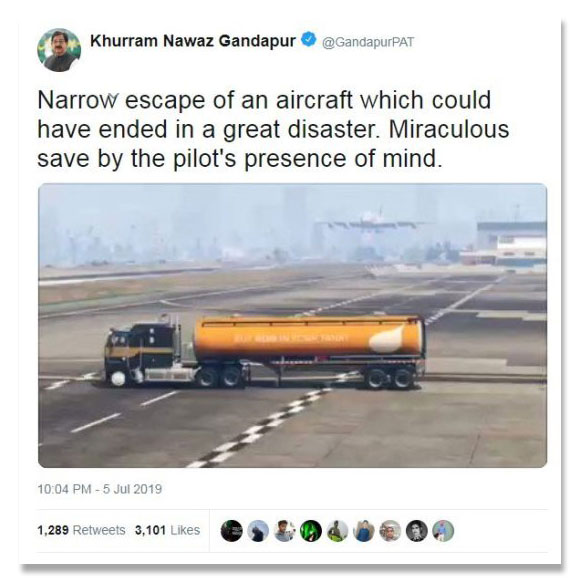Image resolution: width=580 pixels, height=580 pixels.
Task: Open the black-and-white portrait liker avatar
Action: click(x=417, y=531)
